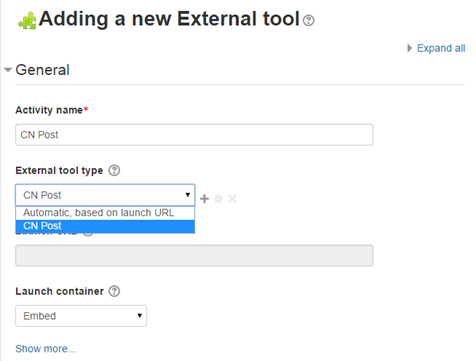Viewport: 476px width, 361px height.
Task: Click help icon next to Launch container
Action: (x=114, y=291)
